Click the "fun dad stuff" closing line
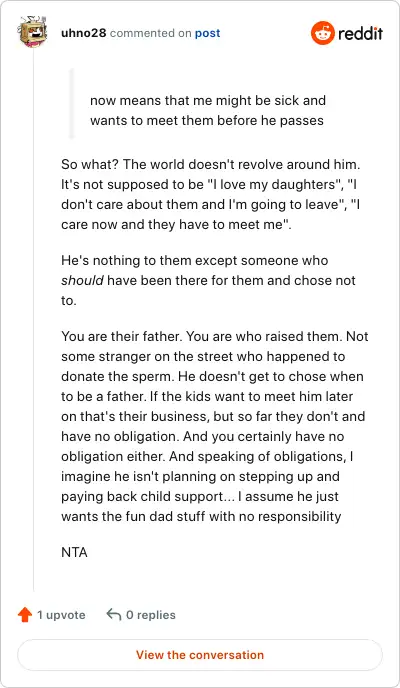Image resolution: width=400 pixels, height=688 pixels. click(x=201, y=516)
